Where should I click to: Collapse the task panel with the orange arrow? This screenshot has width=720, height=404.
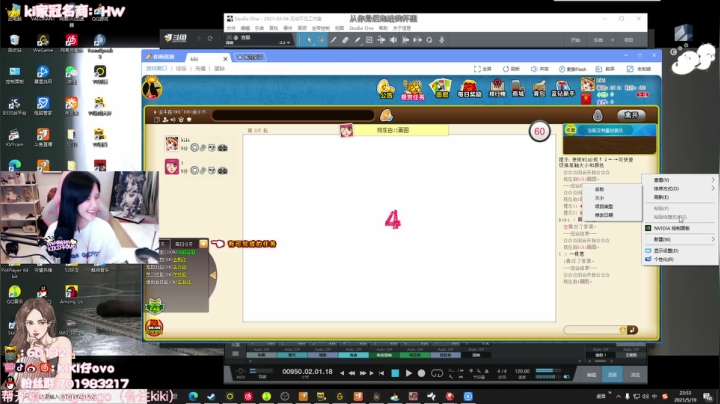tap(213, 275)
